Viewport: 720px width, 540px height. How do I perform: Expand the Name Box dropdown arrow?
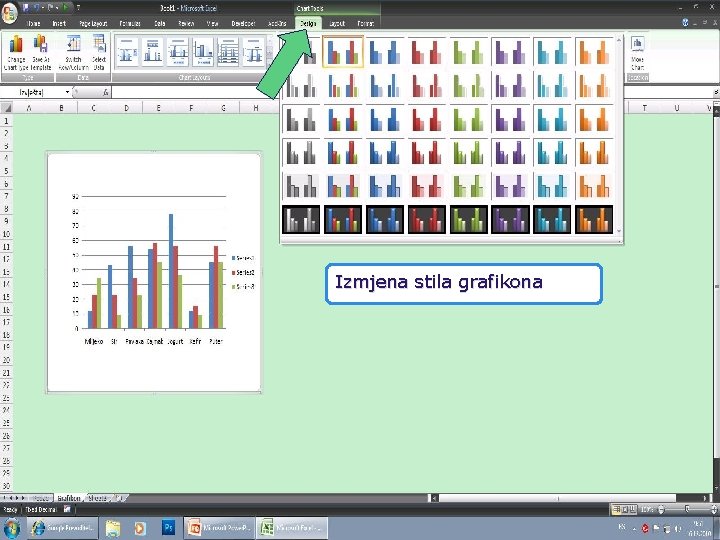[x=68, y=92]
